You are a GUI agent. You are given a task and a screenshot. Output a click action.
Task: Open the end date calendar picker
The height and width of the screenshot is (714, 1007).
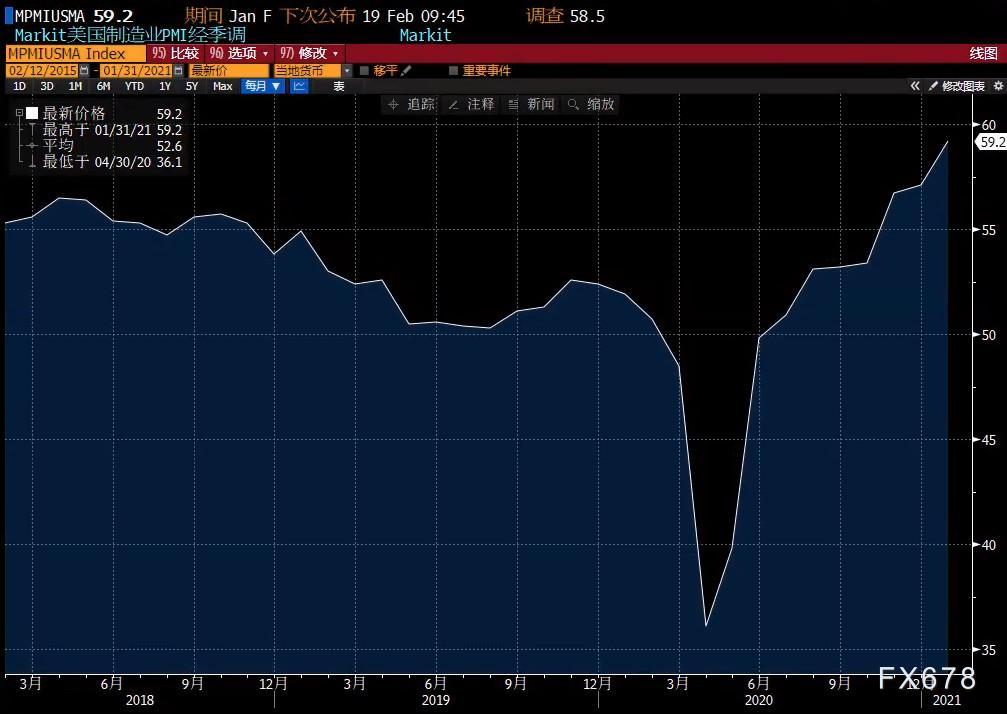[179, 71]
